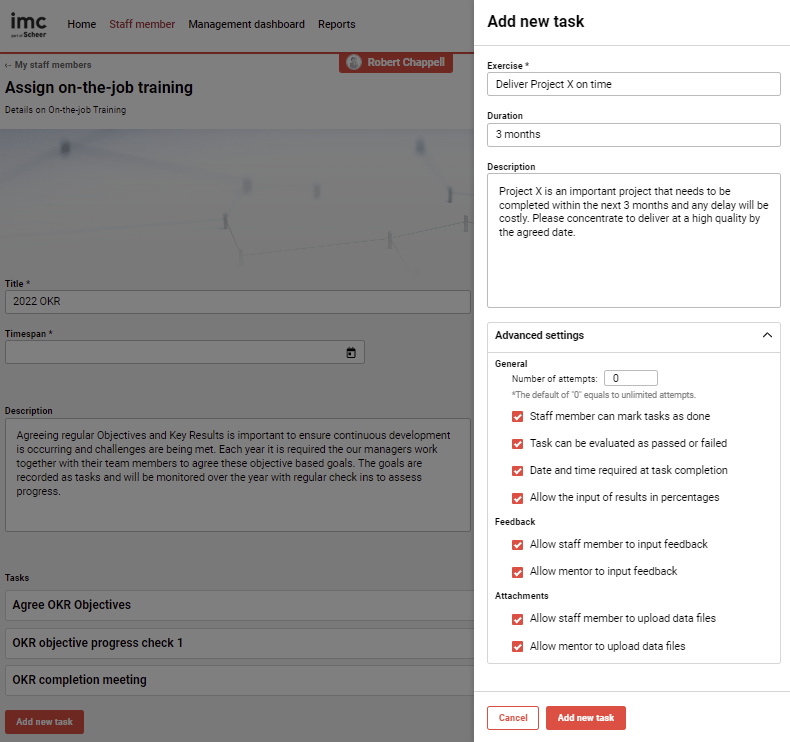The height and width of the screenshot is (742, 790).
Task: Toggle Task can be evaluated as passed or failed
Action: pyautogui.click(x=517, y=443)
